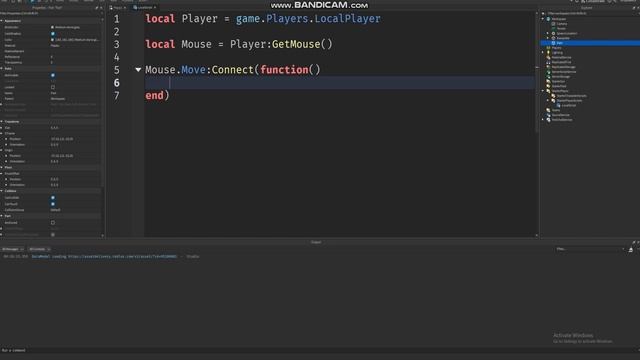Toggle the Archivable checkbox
The image size is (640, 360).
coord(53,76)
